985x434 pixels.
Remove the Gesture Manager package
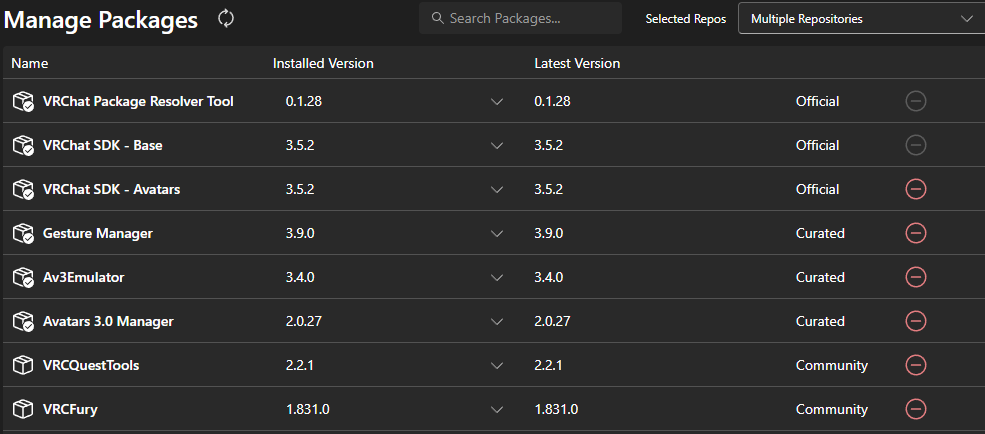point(915,233)
